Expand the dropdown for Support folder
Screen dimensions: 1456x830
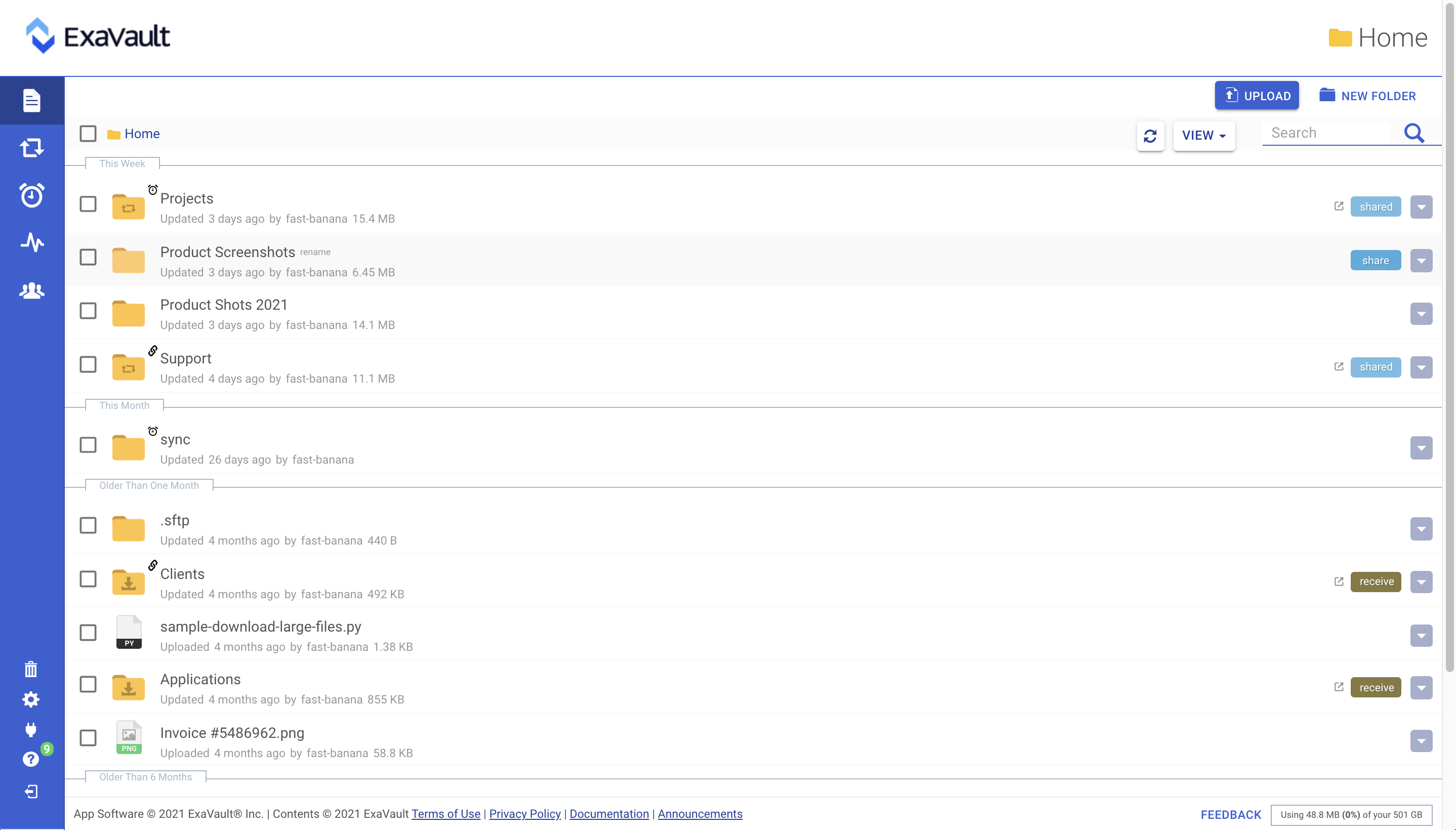(1421, 367)
